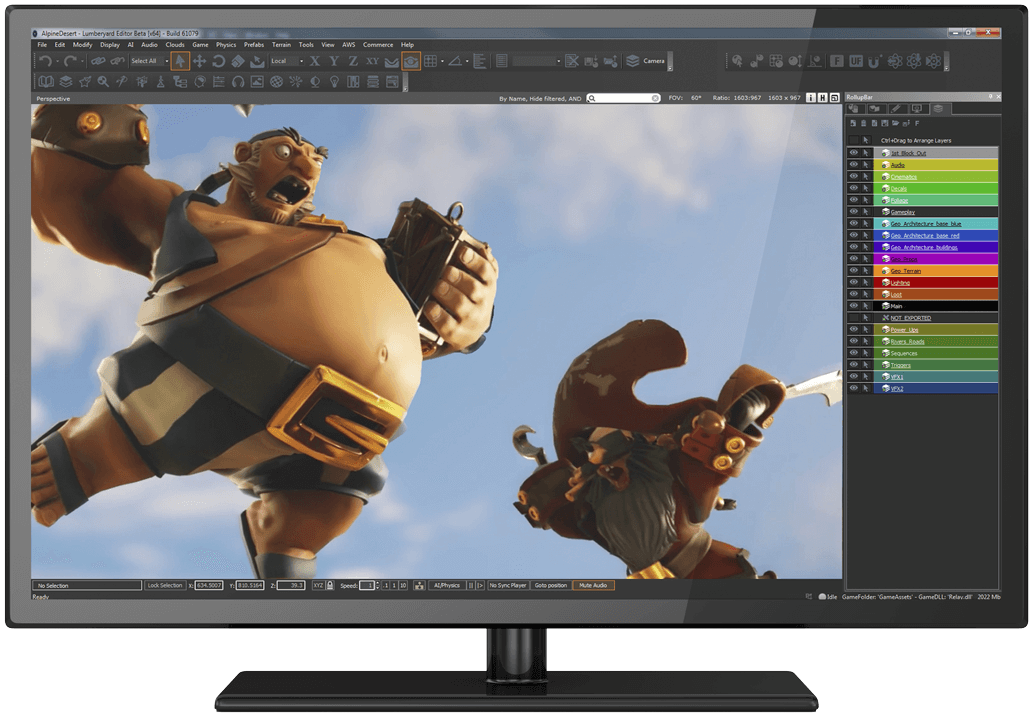Open the Terrain menu

(x=281, y=44)
